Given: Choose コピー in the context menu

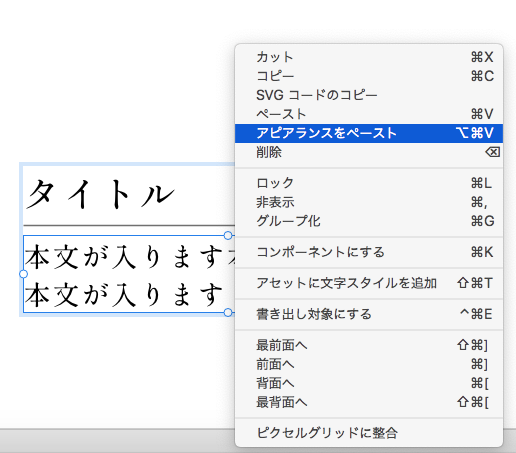Looking at the screenshot, I should (369, 76).
